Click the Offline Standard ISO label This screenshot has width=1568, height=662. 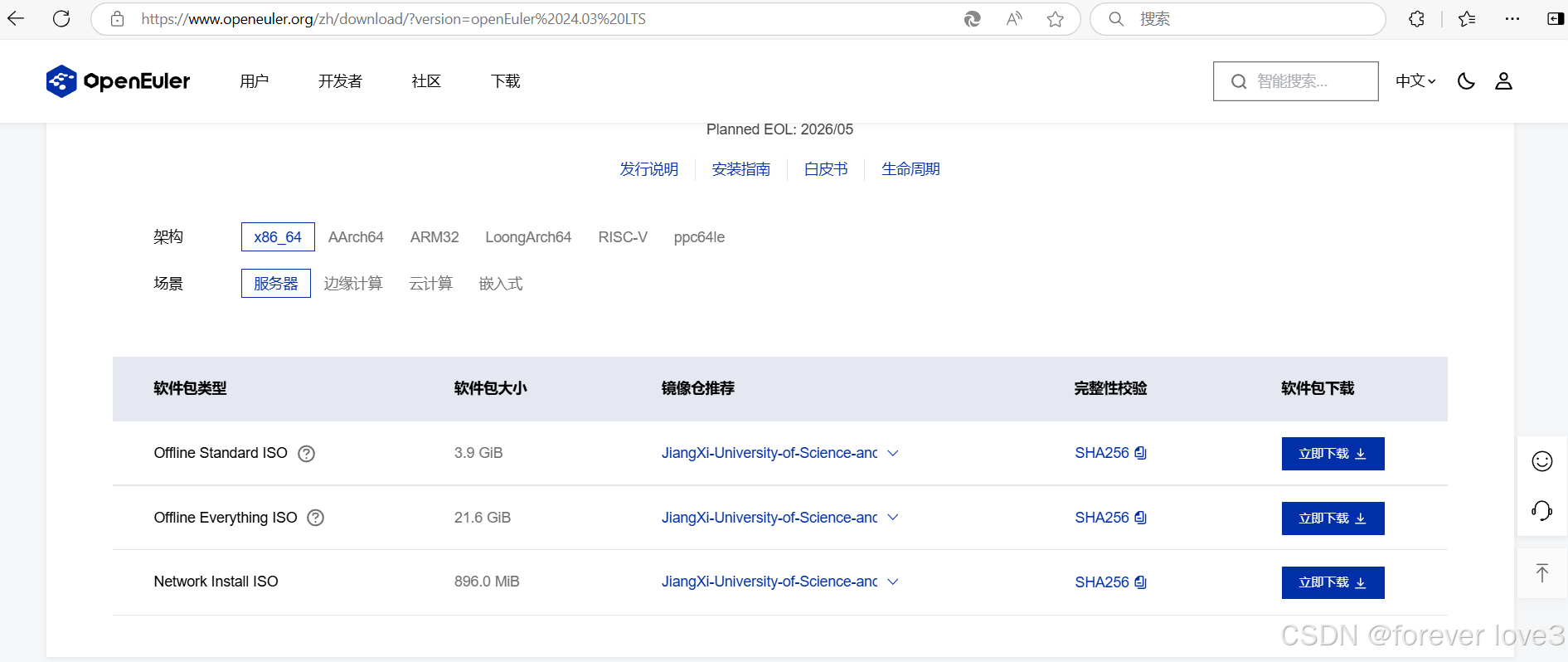(221, 453)
